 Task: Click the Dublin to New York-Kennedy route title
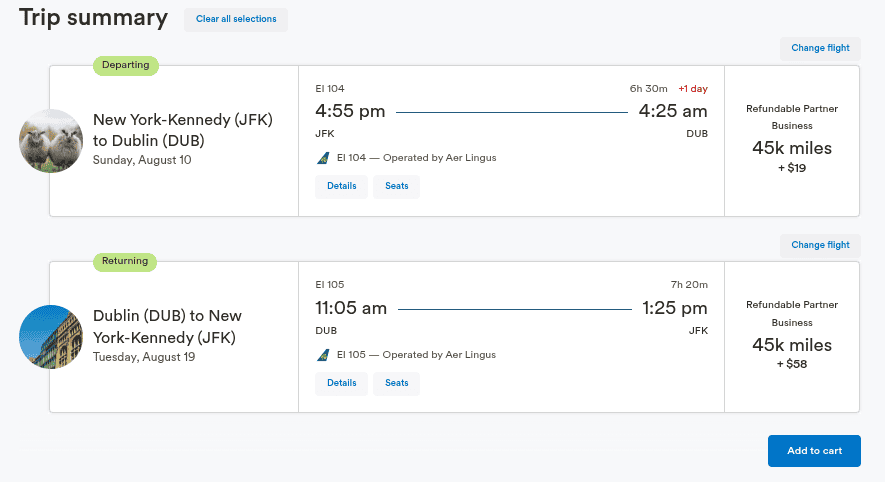point(168,326)
